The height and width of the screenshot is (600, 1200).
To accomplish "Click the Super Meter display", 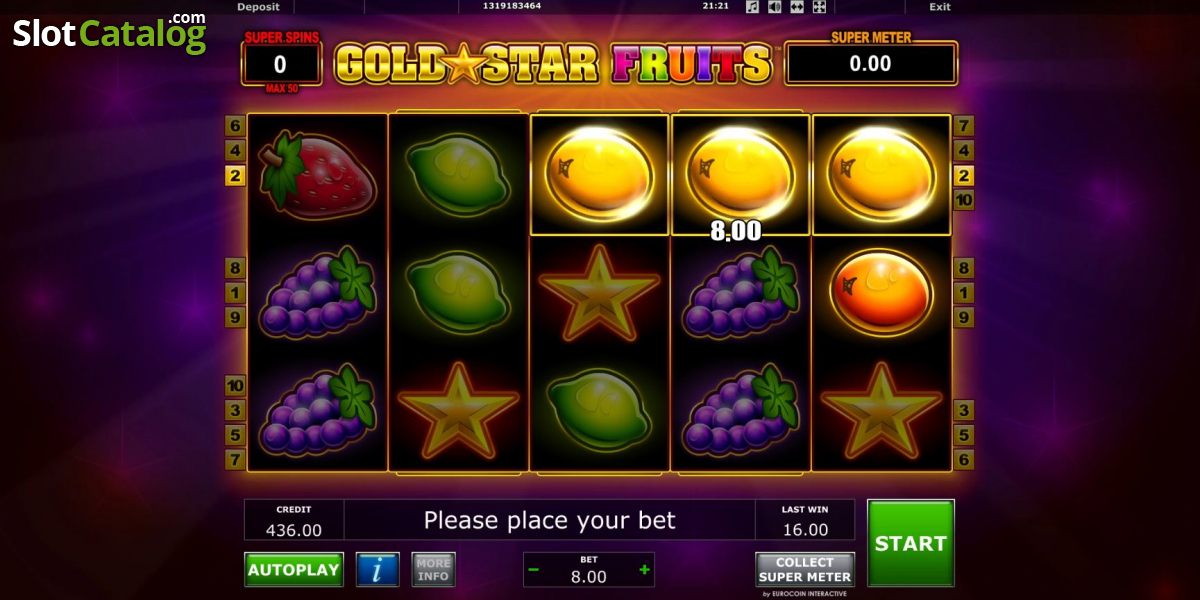I will click(x=871, y=64).
